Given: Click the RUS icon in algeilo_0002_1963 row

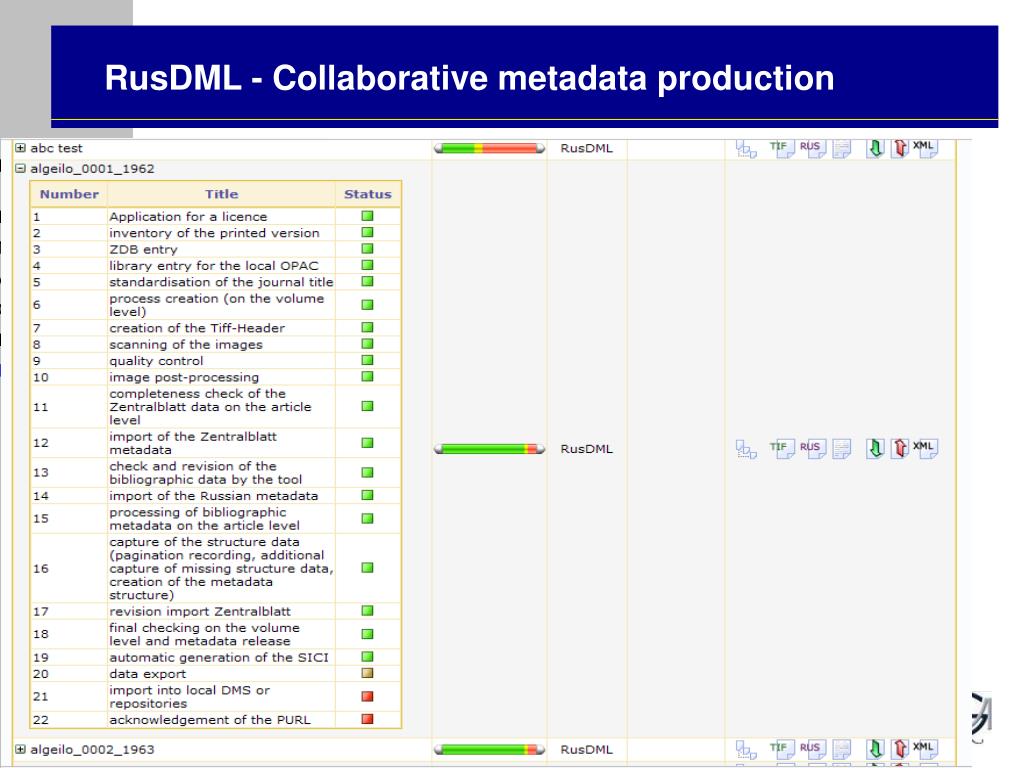Looking at the screenshot, I should 813,749.
